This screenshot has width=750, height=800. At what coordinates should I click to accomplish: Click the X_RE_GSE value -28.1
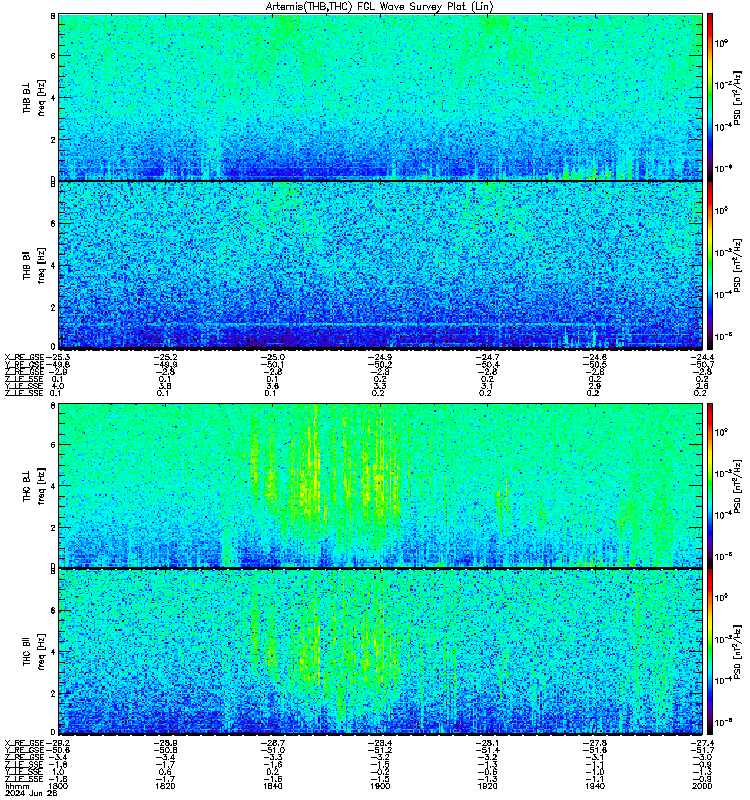pyautogui.click(x=487, y=743)
